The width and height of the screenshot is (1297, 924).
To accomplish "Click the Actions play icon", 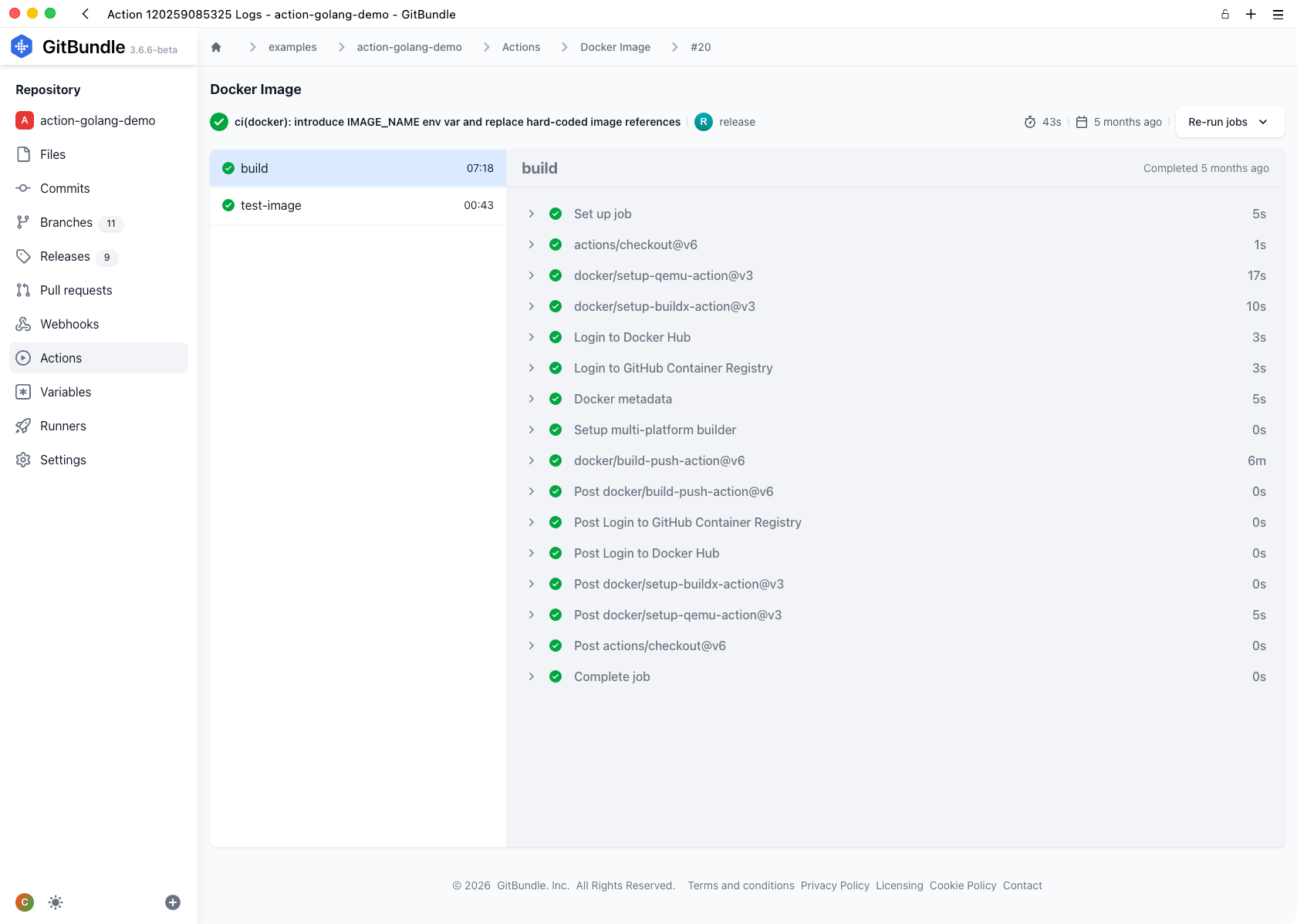I will (24, 358).
